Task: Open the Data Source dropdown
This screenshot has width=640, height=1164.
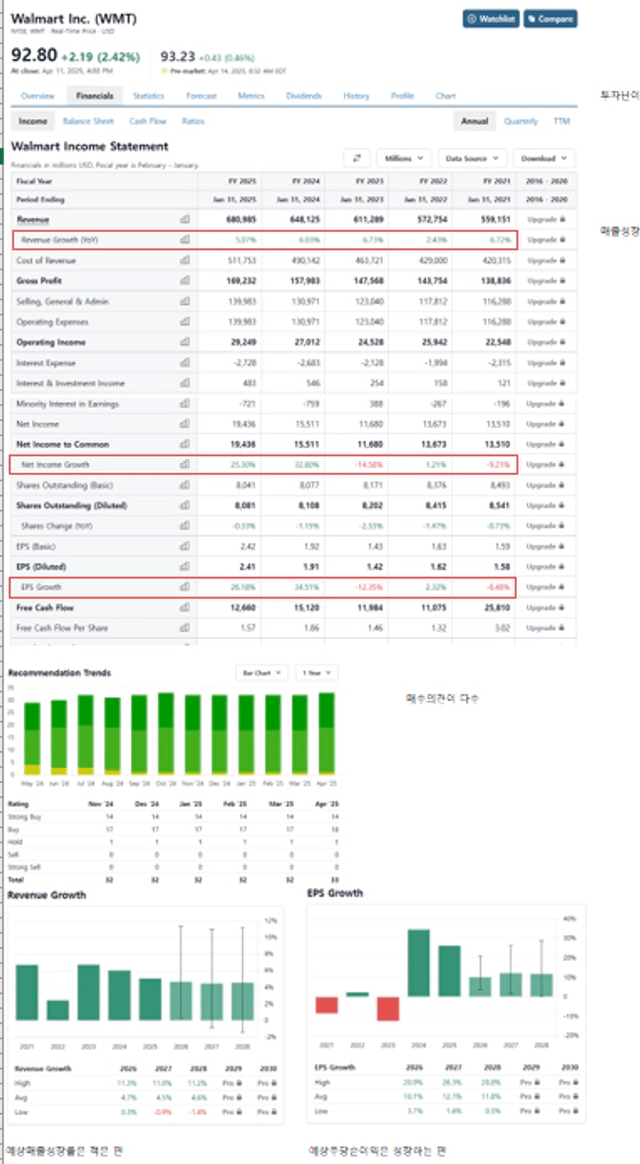Action: (x=472, y=158)
